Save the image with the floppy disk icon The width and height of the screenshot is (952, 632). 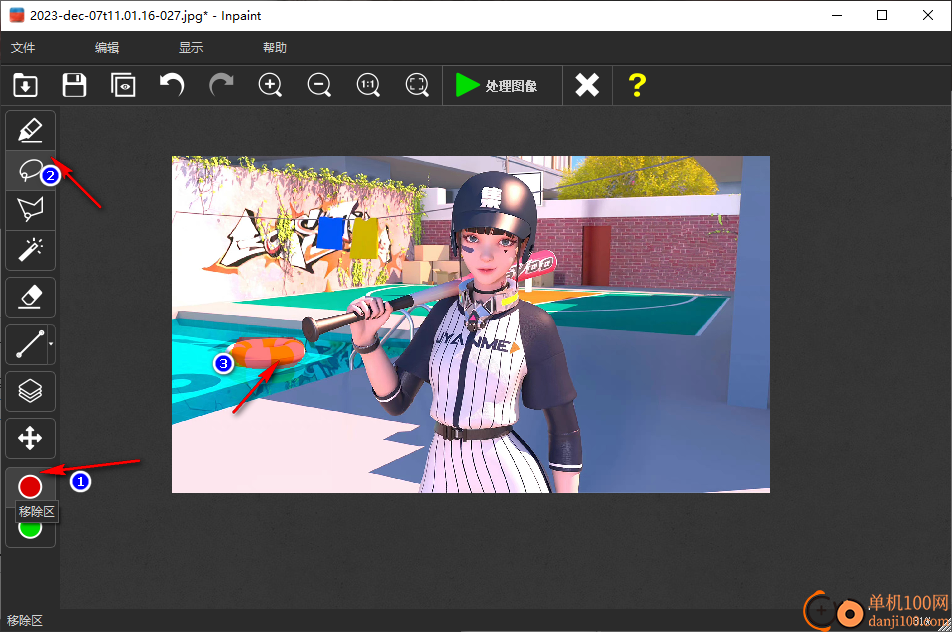pos(74,85)
